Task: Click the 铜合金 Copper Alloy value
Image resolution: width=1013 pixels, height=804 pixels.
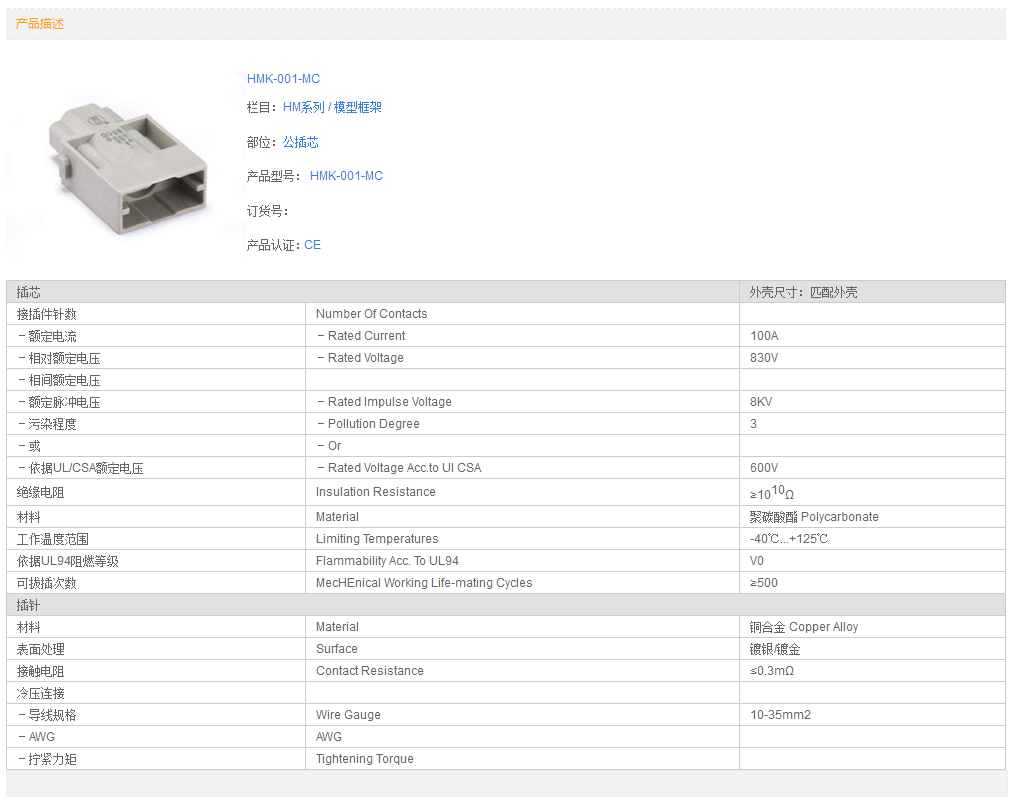Action: coord(804,627)
